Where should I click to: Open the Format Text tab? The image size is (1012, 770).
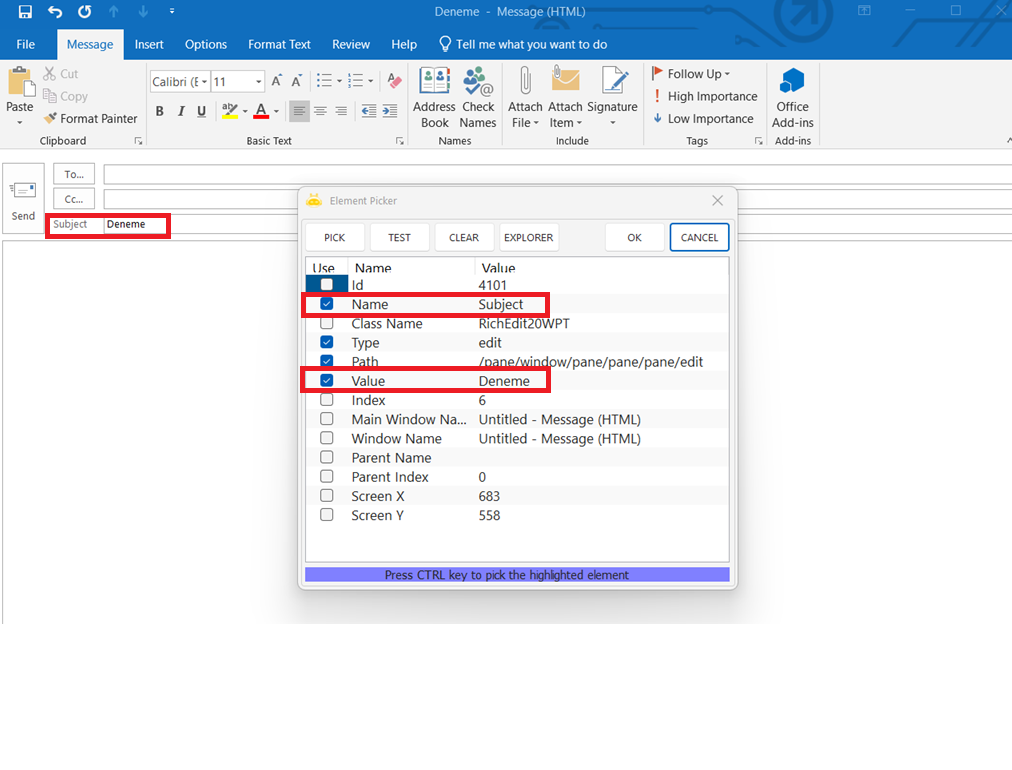(x=279, y=44)
